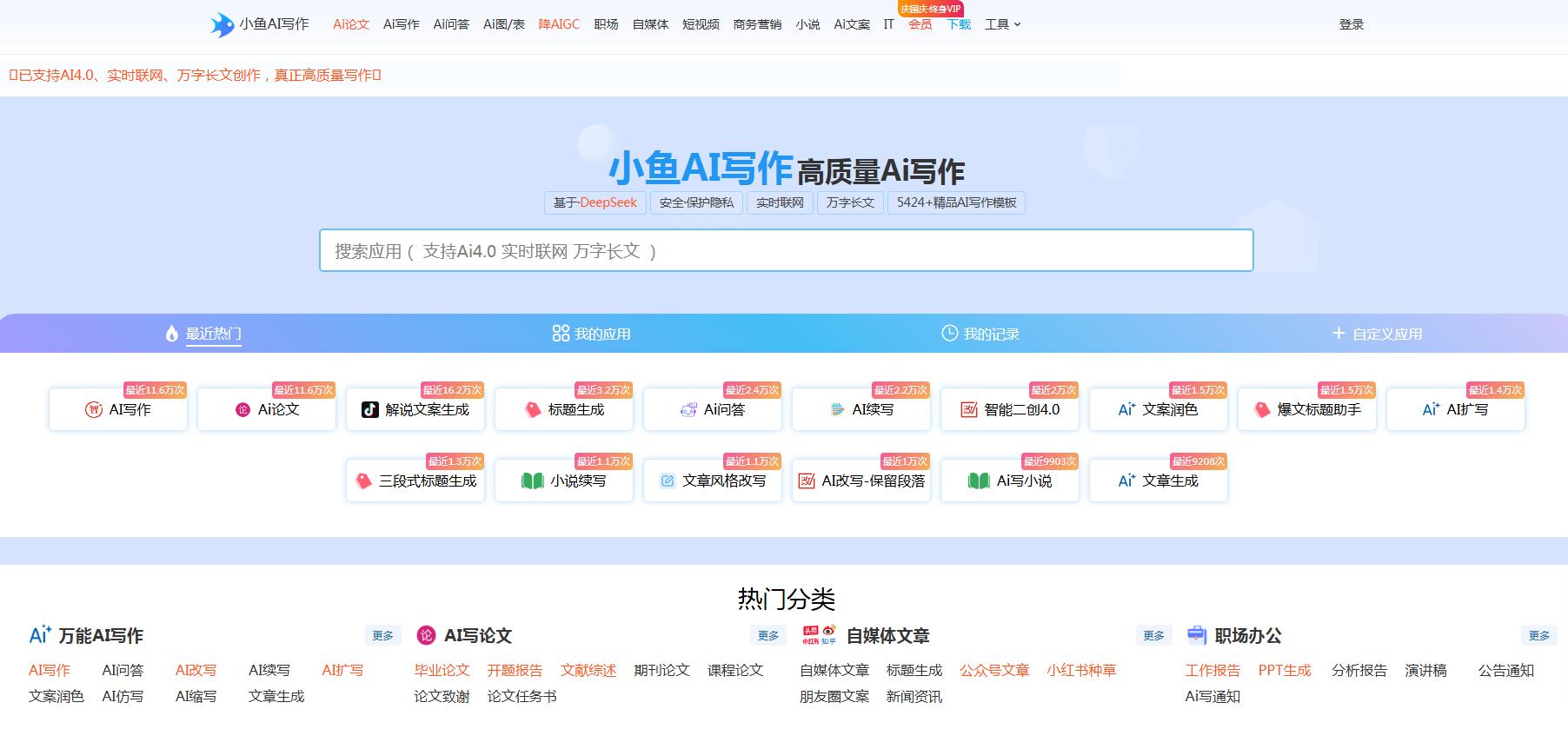Click the 5424+精品AI写作模板 tag
The image size is (1568, 749).
pyautogui.click(x=957, y=202)
